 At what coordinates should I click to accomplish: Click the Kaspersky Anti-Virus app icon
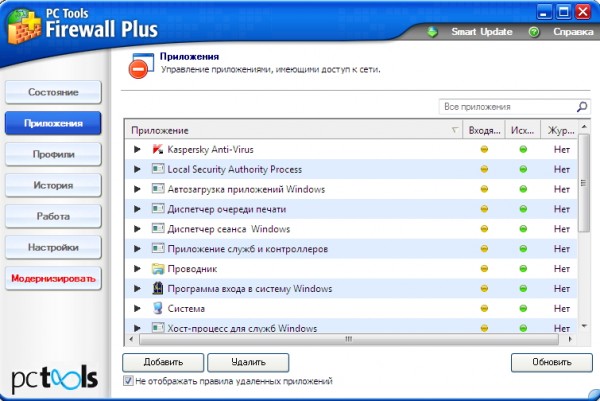(158, 149)
